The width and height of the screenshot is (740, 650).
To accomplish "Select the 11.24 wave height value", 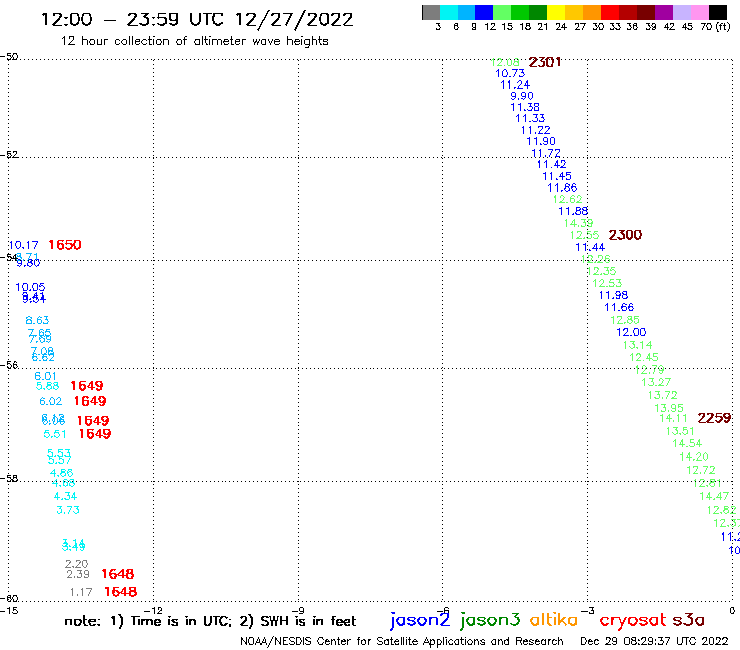I will pyautogui.click(x=515, y=85).
